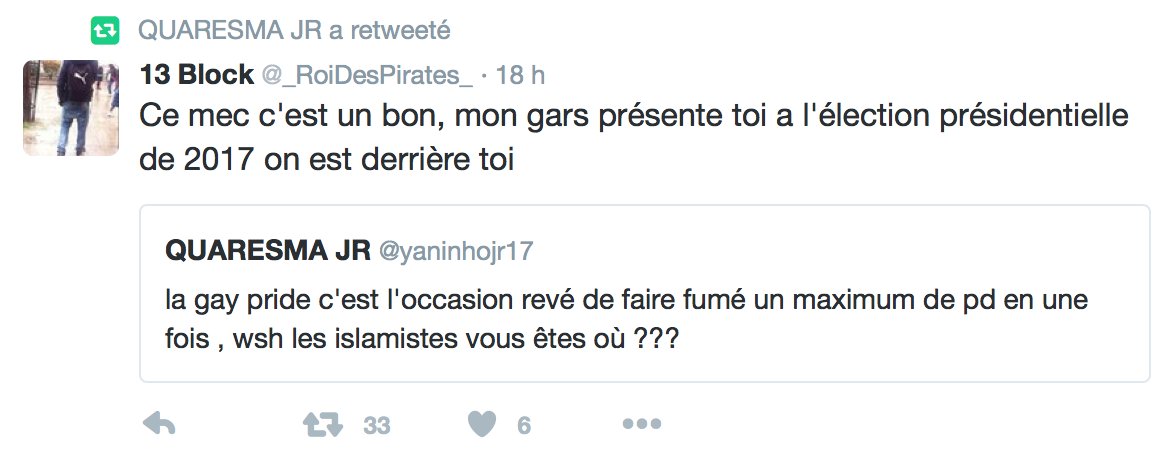Open QUARESMA JR from the retweet header
The image size is (1170, 458).
pyautogui.click(x=228, y=31)
